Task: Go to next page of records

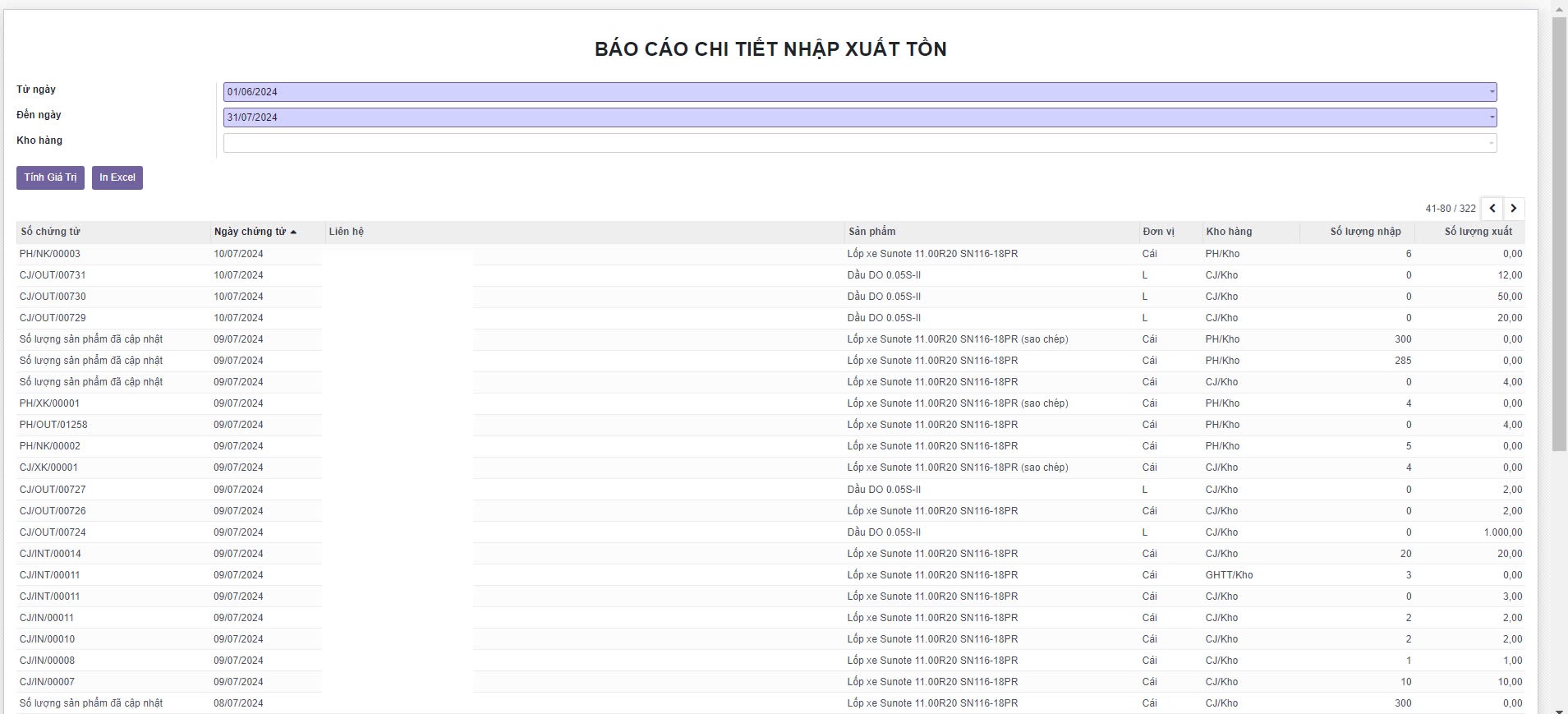Action: click(1514, 209)
